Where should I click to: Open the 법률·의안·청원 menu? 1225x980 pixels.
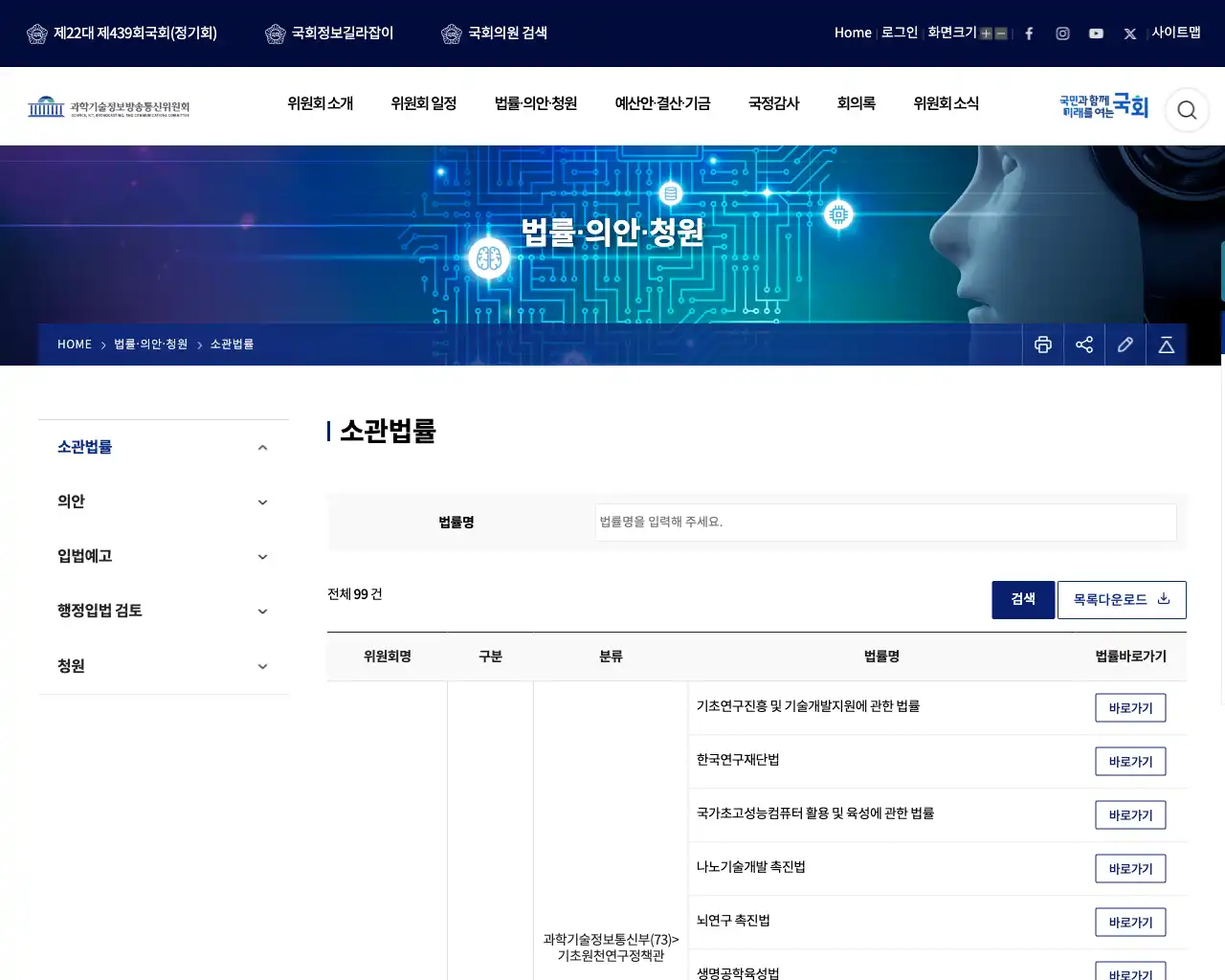(536, 103)
